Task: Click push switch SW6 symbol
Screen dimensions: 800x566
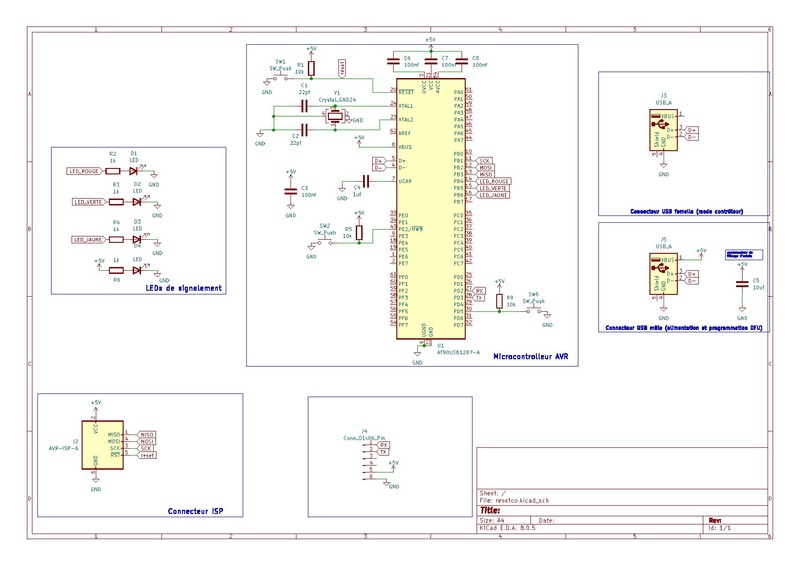Action: click(x=539, y=312)
